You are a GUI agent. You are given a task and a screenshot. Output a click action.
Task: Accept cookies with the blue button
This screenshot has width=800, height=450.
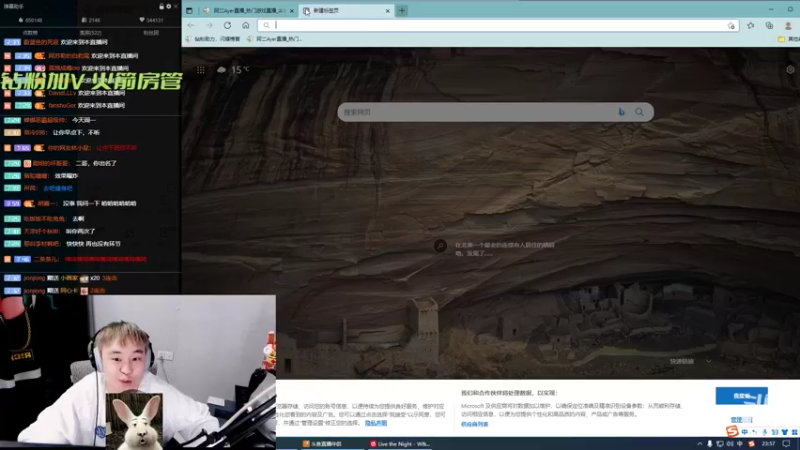(741, 396)
